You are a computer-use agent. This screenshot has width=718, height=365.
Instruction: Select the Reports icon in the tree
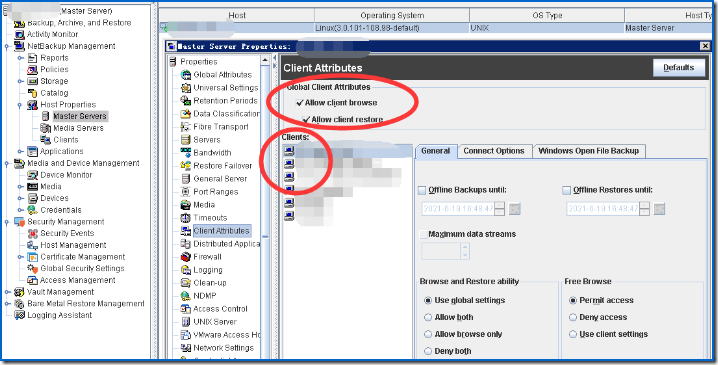[33, 58]
